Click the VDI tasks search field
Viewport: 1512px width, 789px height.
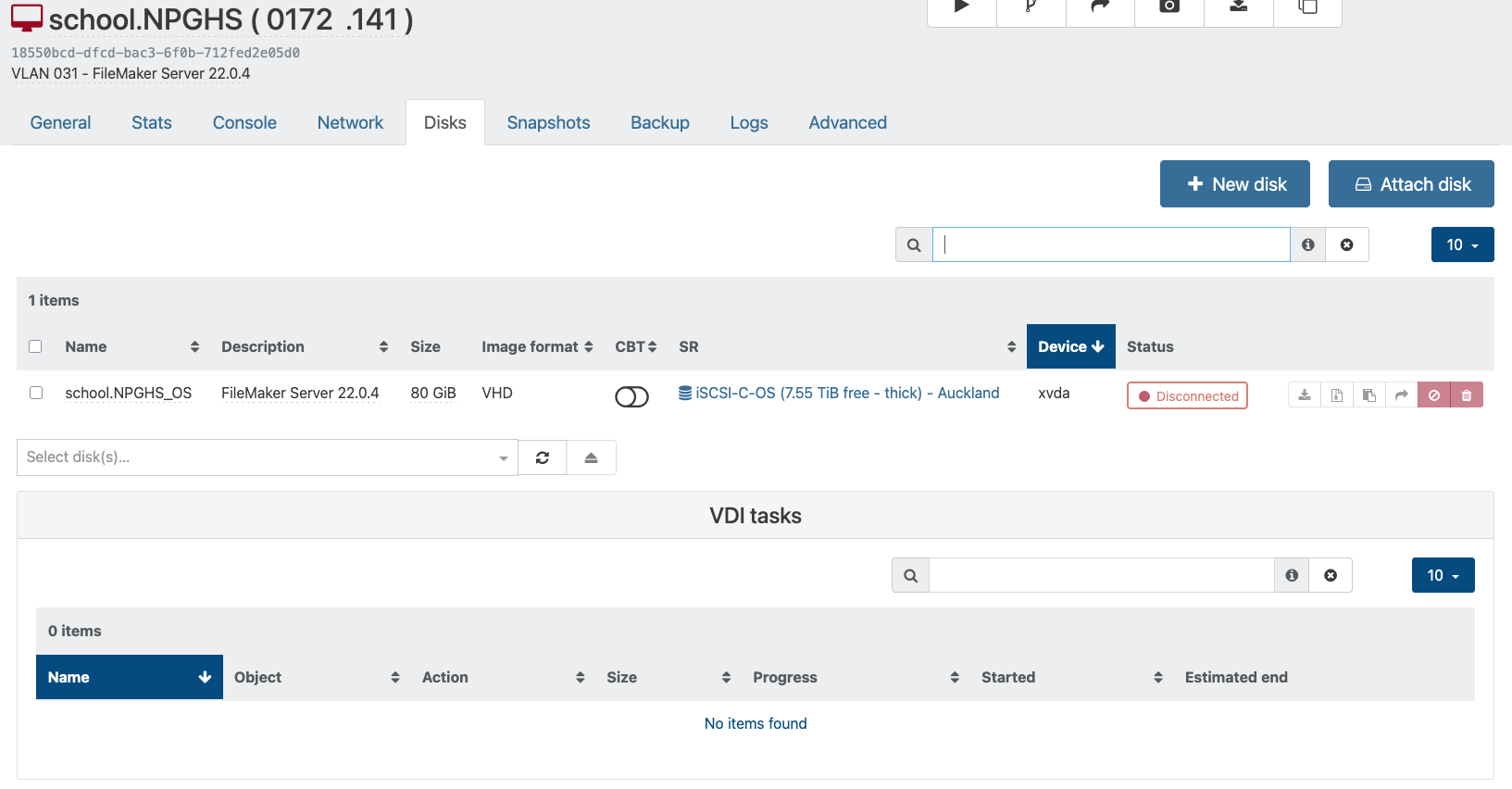click(1101, 575)
